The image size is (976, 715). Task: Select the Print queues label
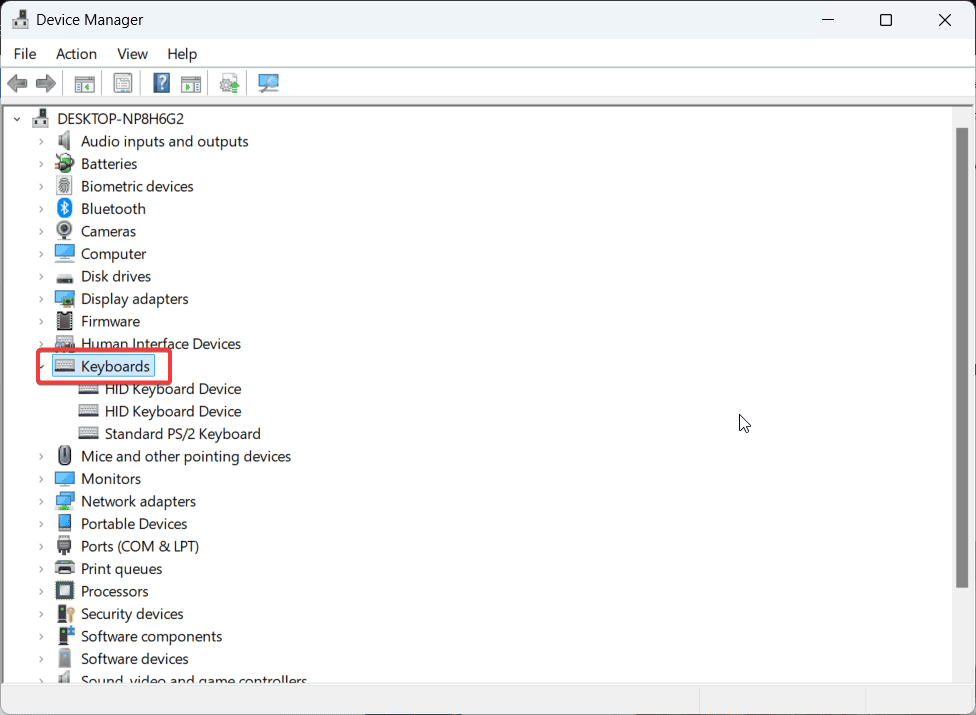click(121, 569)
